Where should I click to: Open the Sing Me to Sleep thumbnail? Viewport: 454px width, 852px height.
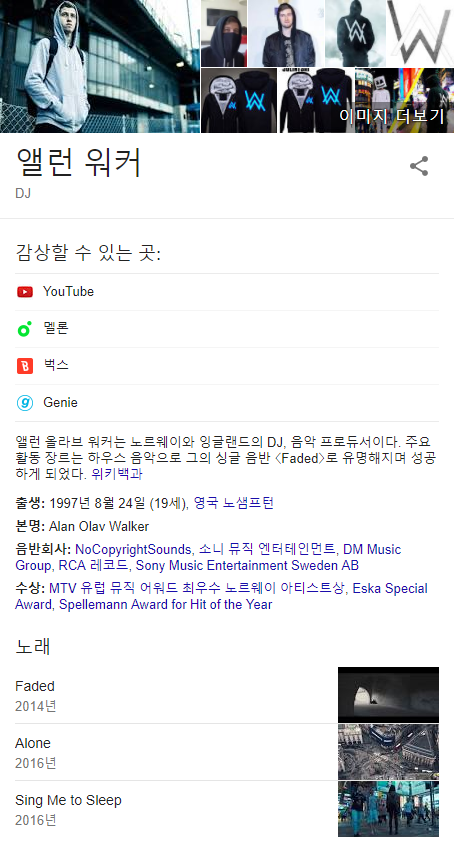coord(388,809)
